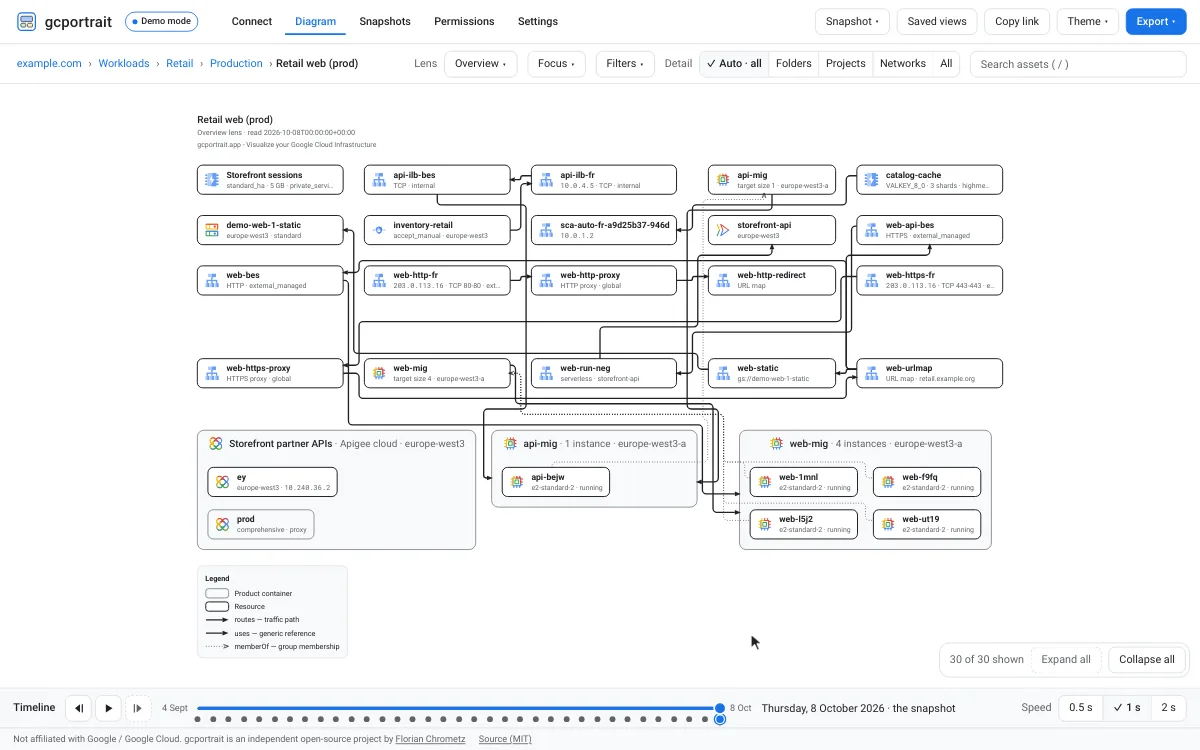The height and width of the screenshot is (750, 1200).
Task: Open the Export dropdown menu
Action: tap(1156, 21)
